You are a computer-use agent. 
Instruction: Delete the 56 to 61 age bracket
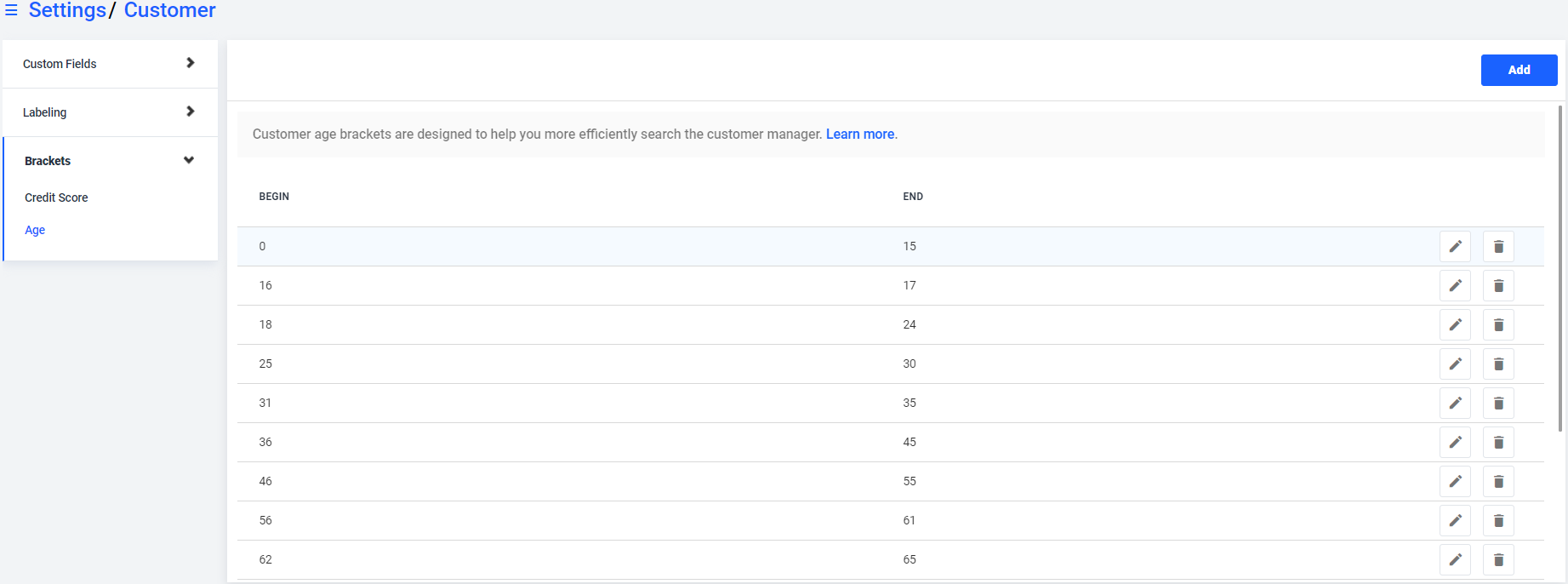click(x=1498, y=521)
